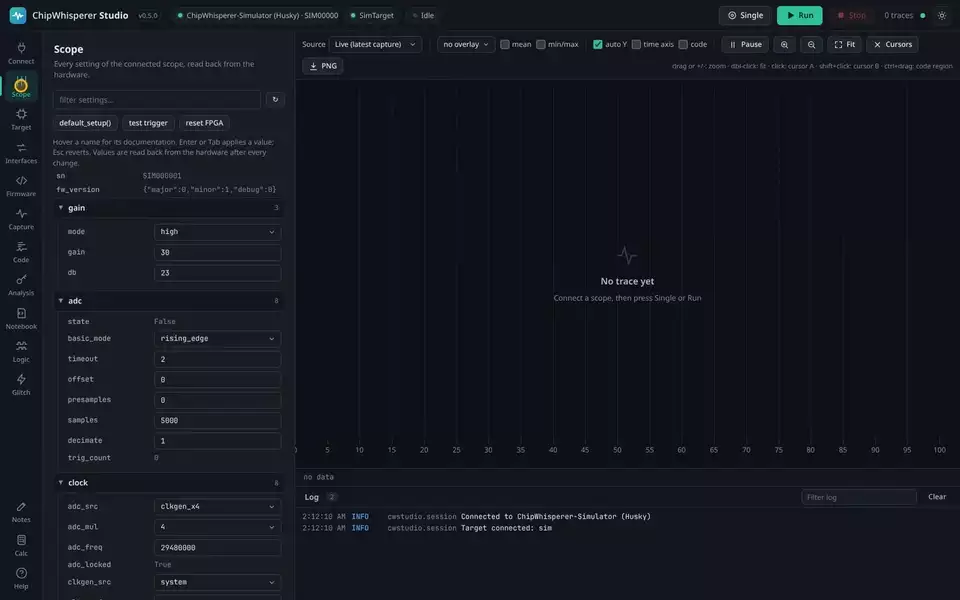
Task: Open the Logic sidebar panel
Action: click(x=21, y=351)
